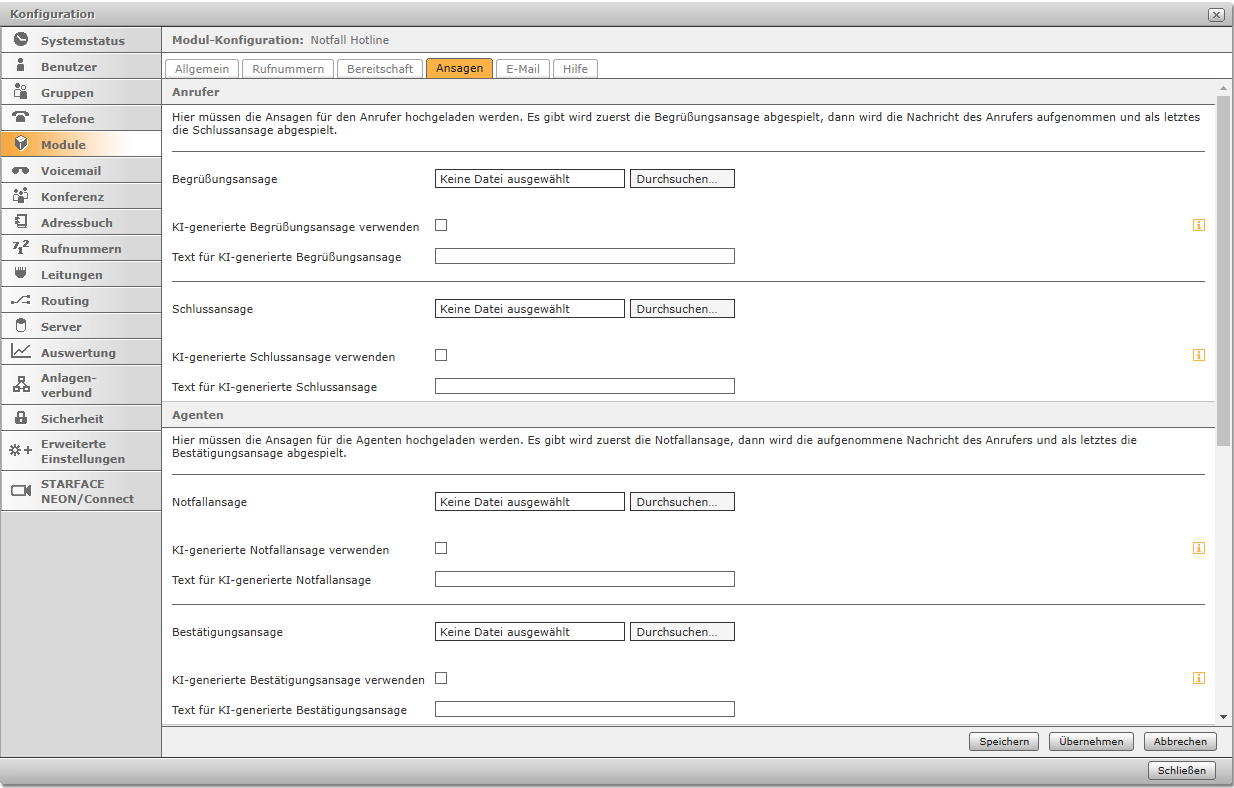Click Durchsuchen next to Notfallansage

coord(682,502)
